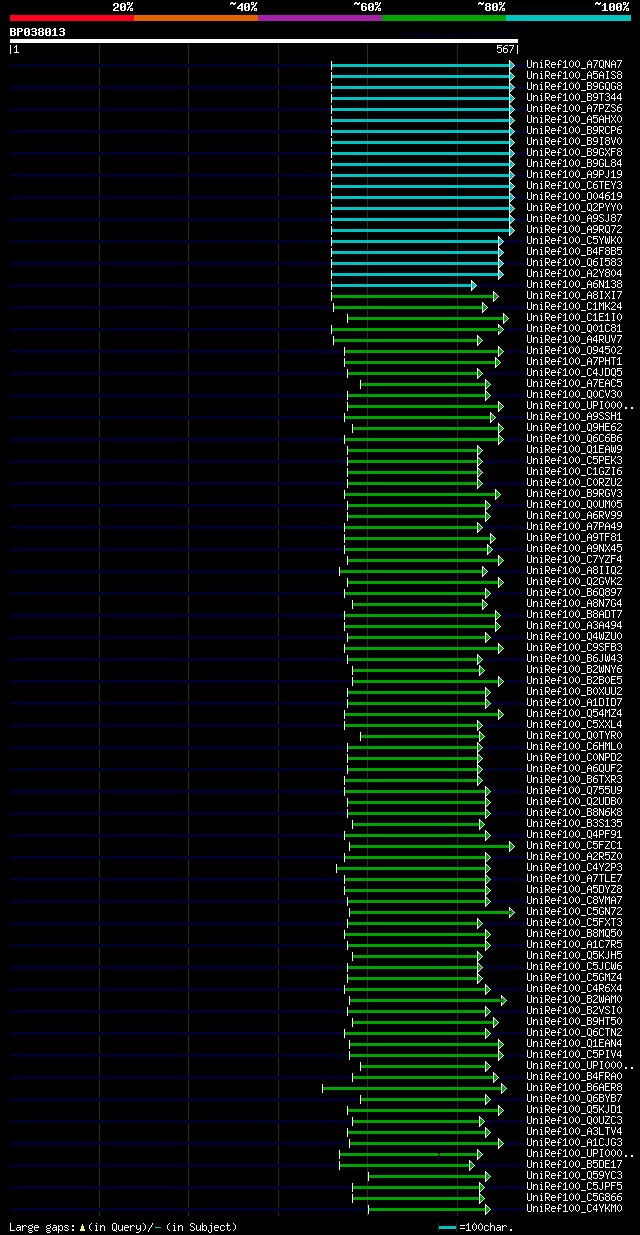Screen dimensions: 640x1235
Task: Click the green alignment bar for UniRef100_Q0TYR0
Action: click(421, 735)
